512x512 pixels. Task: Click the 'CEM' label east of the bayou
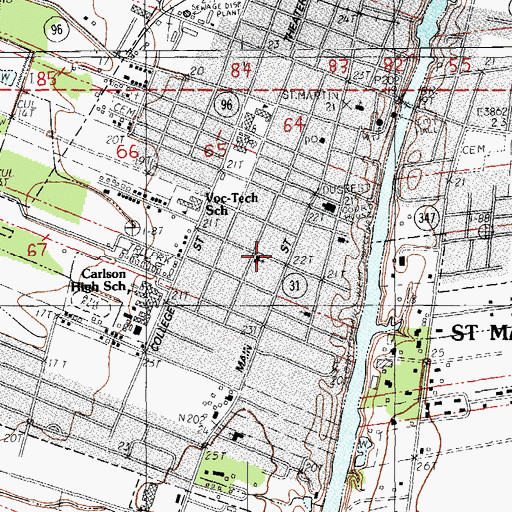coord(473,150)
